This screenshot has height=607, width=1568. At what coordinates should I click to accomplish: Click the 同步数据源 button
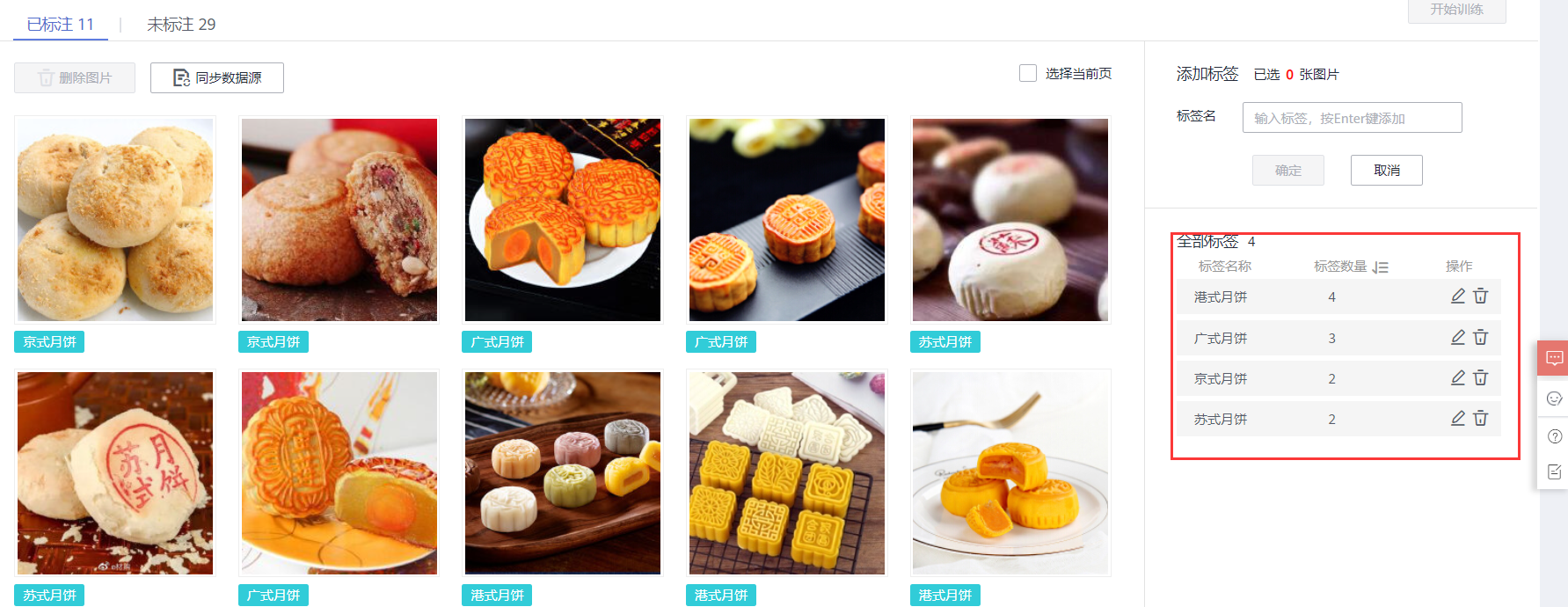[217, 77]
